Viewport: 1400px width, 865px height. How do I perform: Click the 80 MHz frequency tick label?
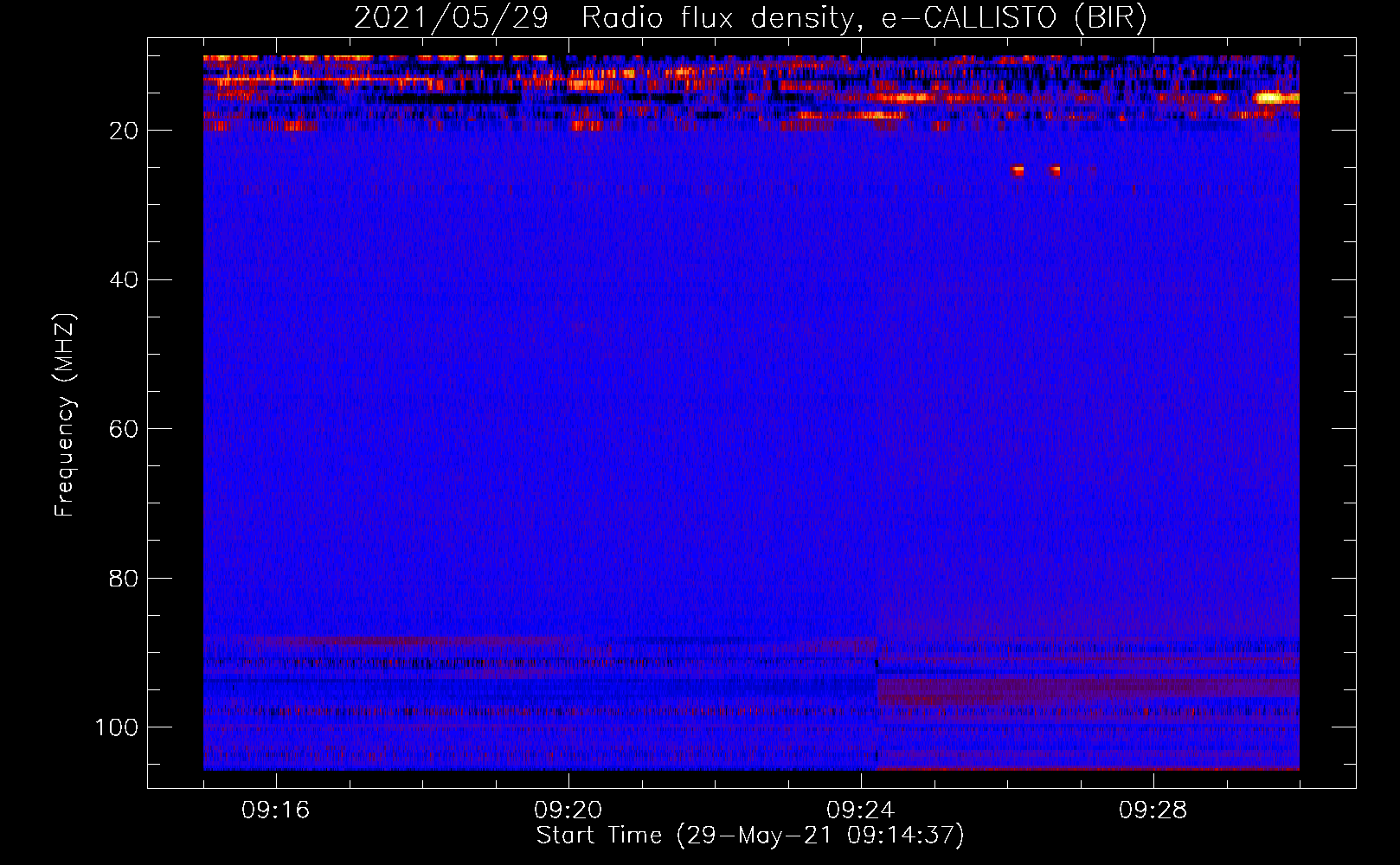coord(124,578)
